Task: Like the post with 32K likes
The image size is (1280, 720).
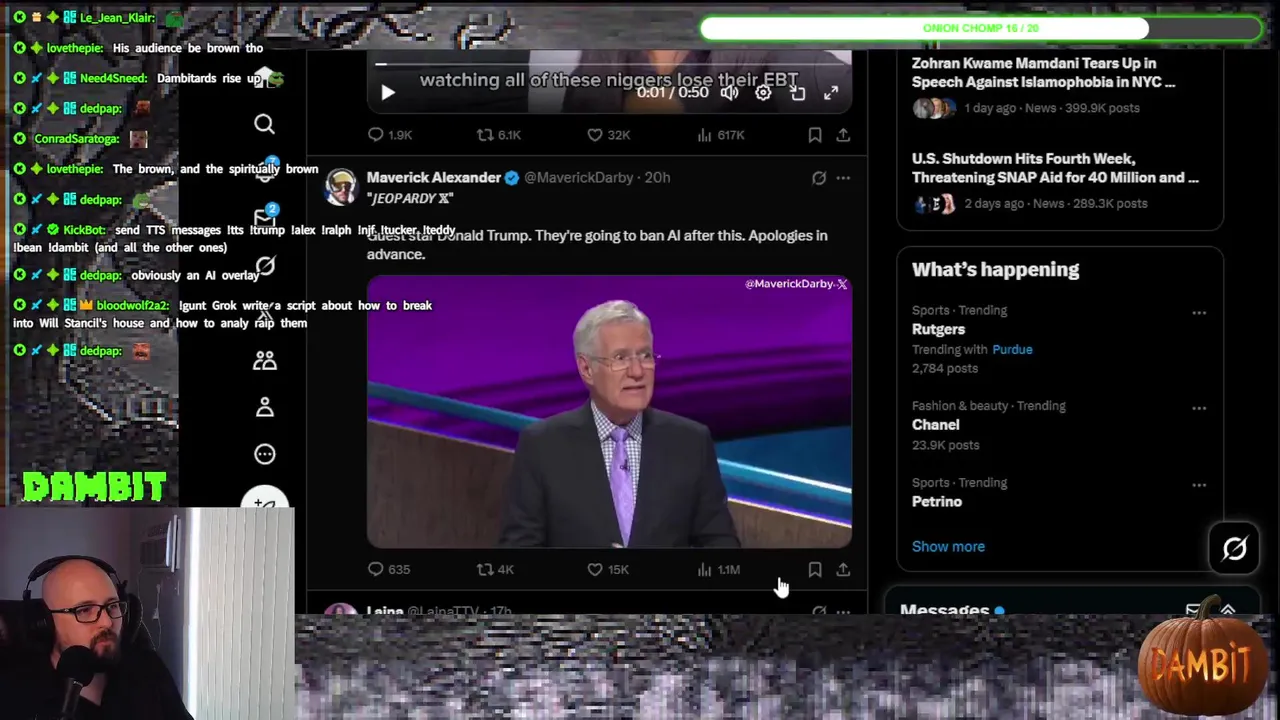Action: [x=608, y=135]
